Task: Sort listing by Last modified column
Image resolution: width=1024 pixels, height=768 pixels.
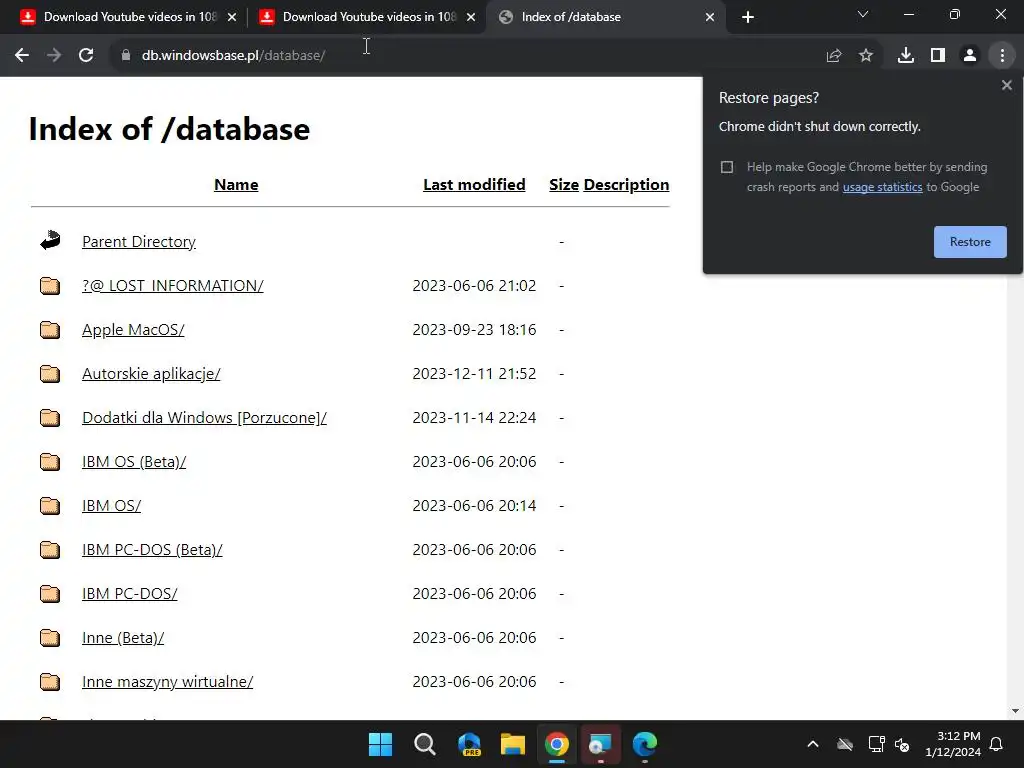Action: tap(474, 185)
